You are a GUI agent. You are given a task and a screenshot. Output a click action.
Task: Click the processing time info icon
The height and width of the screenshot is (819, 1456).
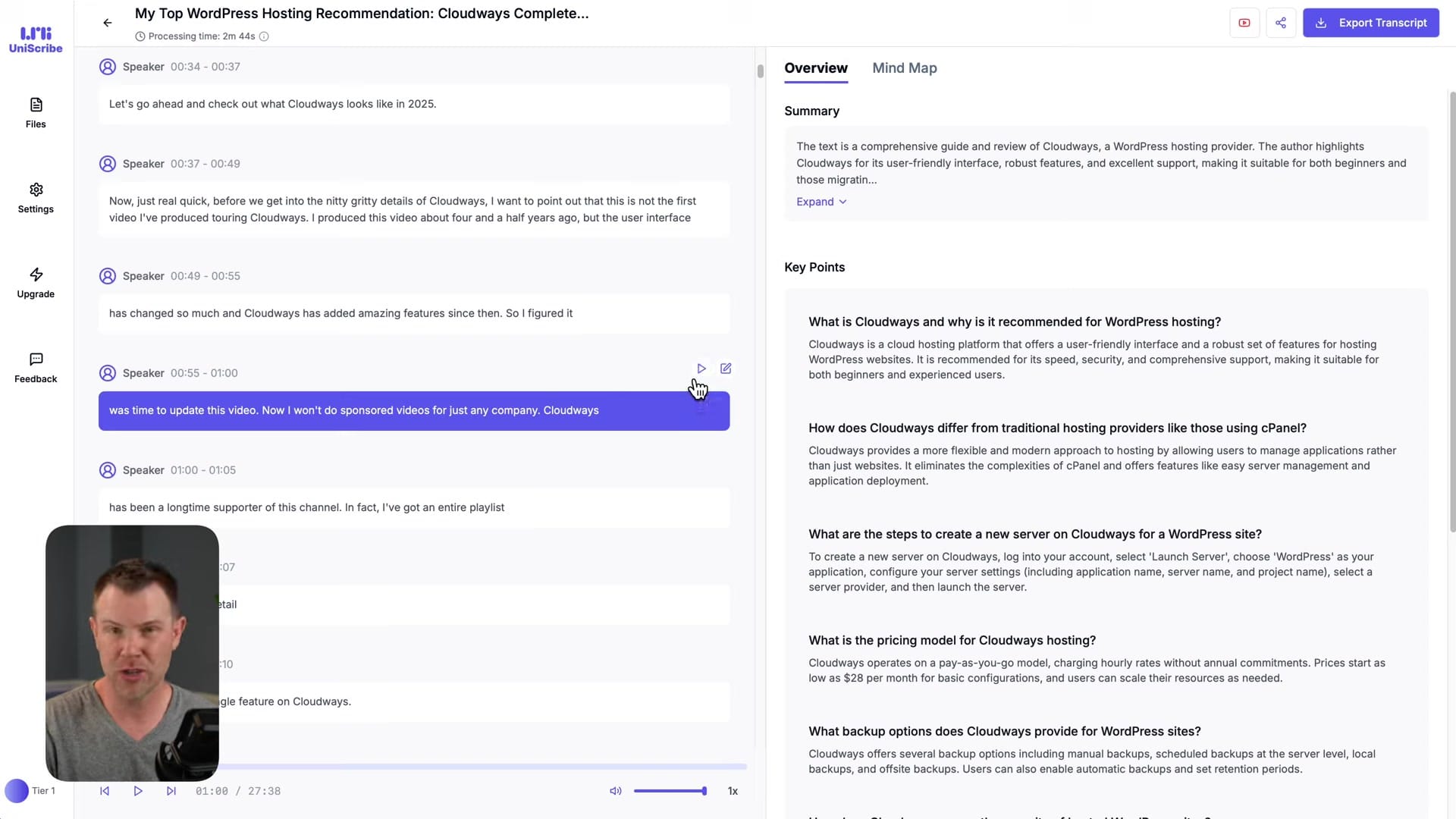click(264, 36)
